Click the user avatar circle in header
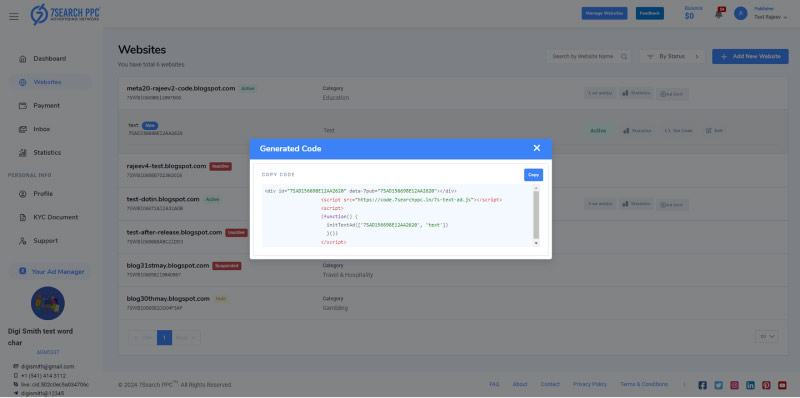Screen dimensions: 800x398 coord(740,14)
